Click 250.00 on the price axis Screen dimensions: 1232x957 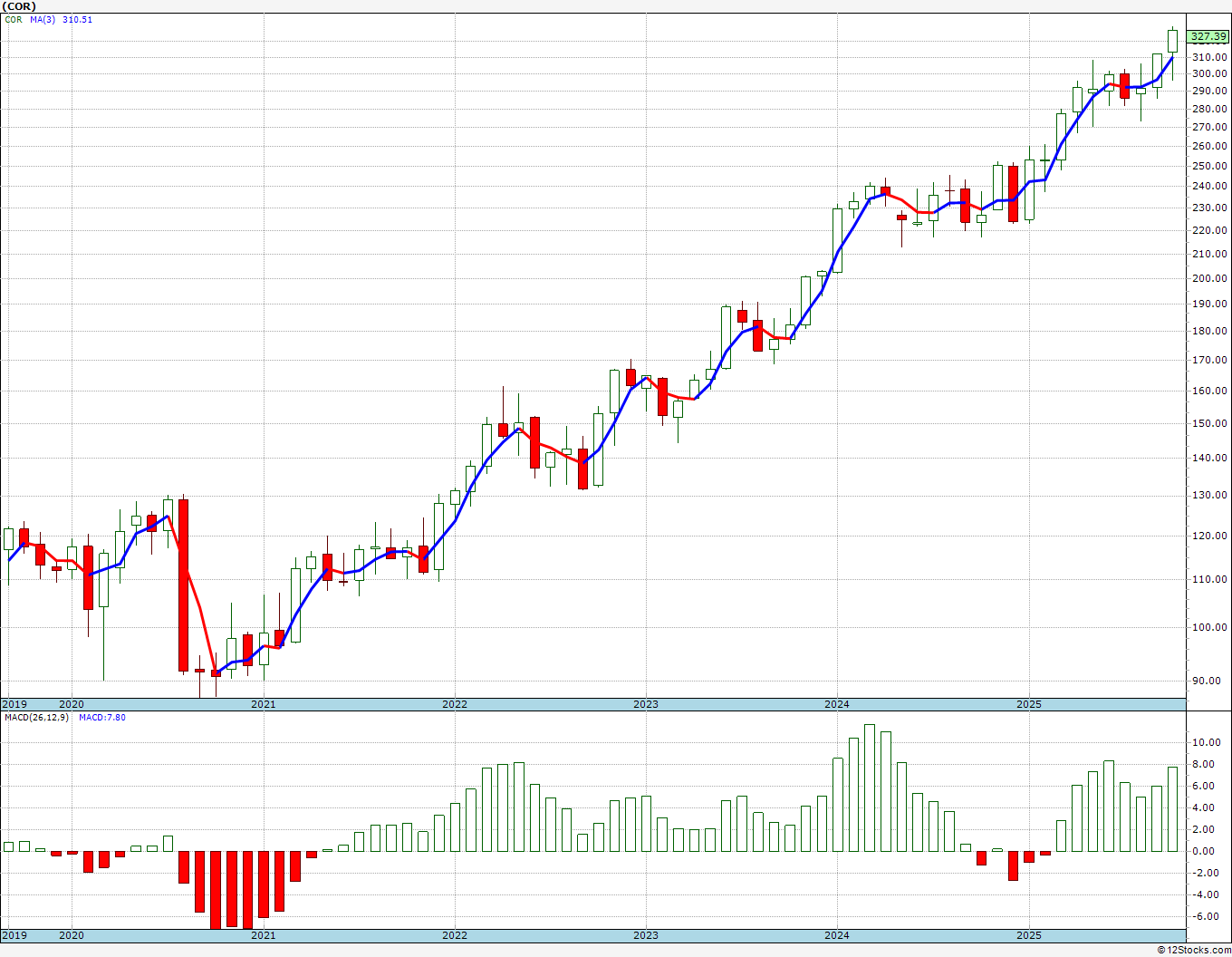coord(1209,167)
